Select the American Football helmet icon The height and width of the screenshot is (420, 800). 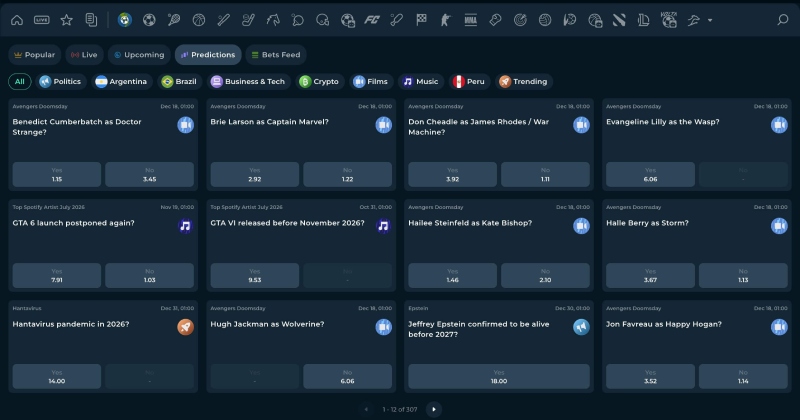pos(322,20)
